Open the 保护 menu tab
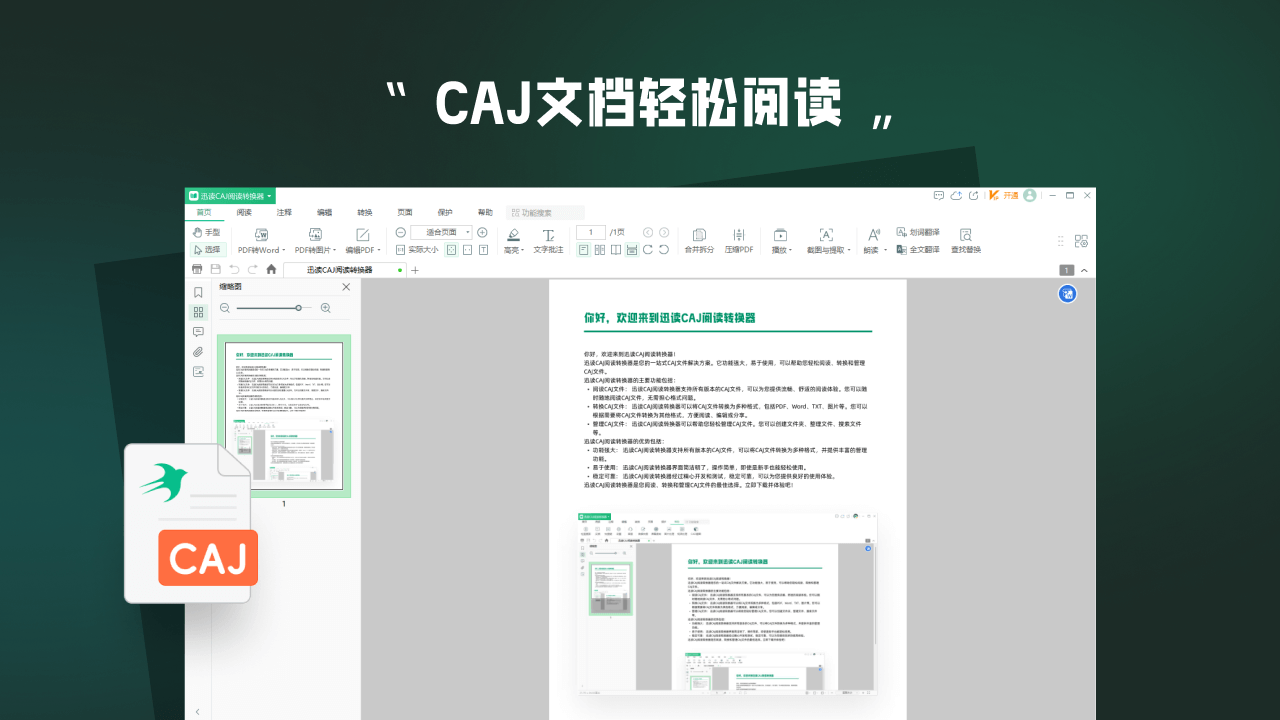Viewport: 1280px width, 720px height. click(445, 212)
